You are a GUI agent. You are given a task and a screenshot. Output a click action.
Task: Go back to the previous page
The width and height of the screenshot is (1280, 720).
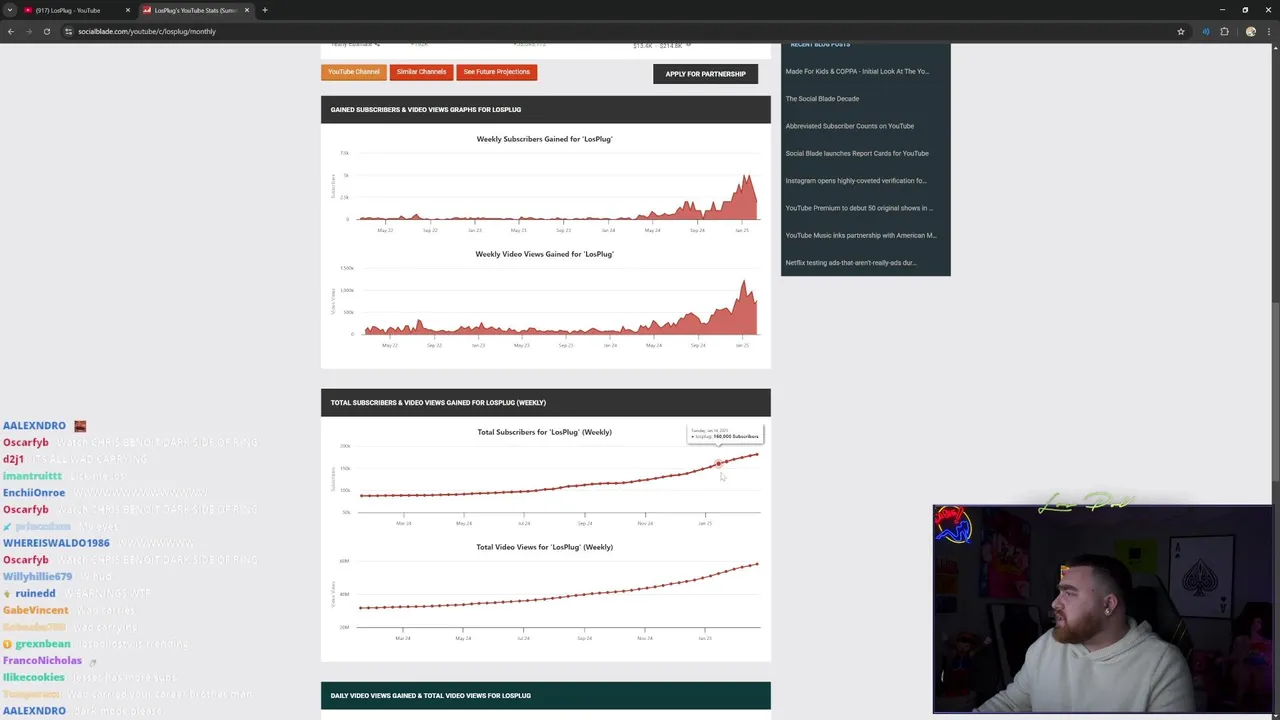tap(11, 31)
